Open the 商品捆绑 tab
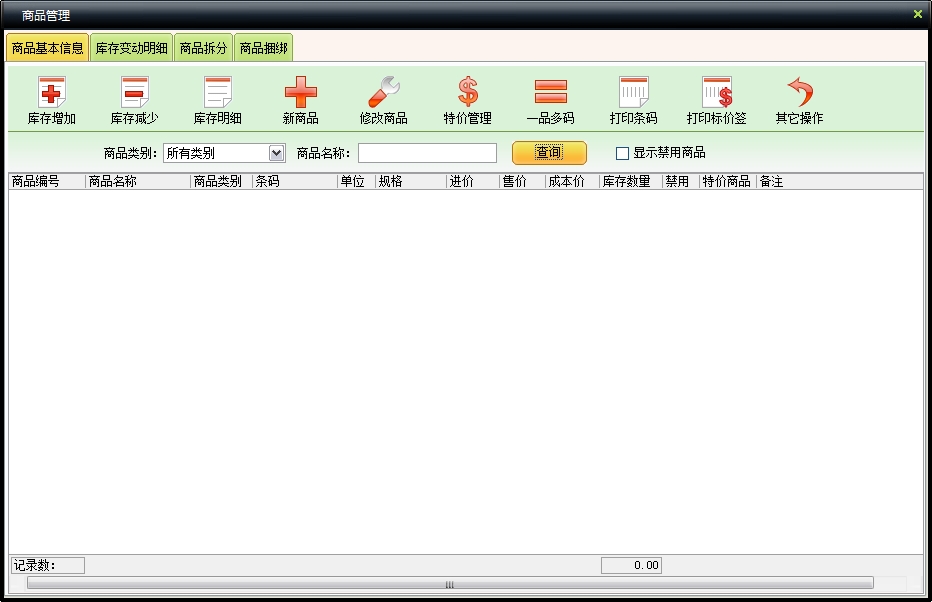 [263, 48]
